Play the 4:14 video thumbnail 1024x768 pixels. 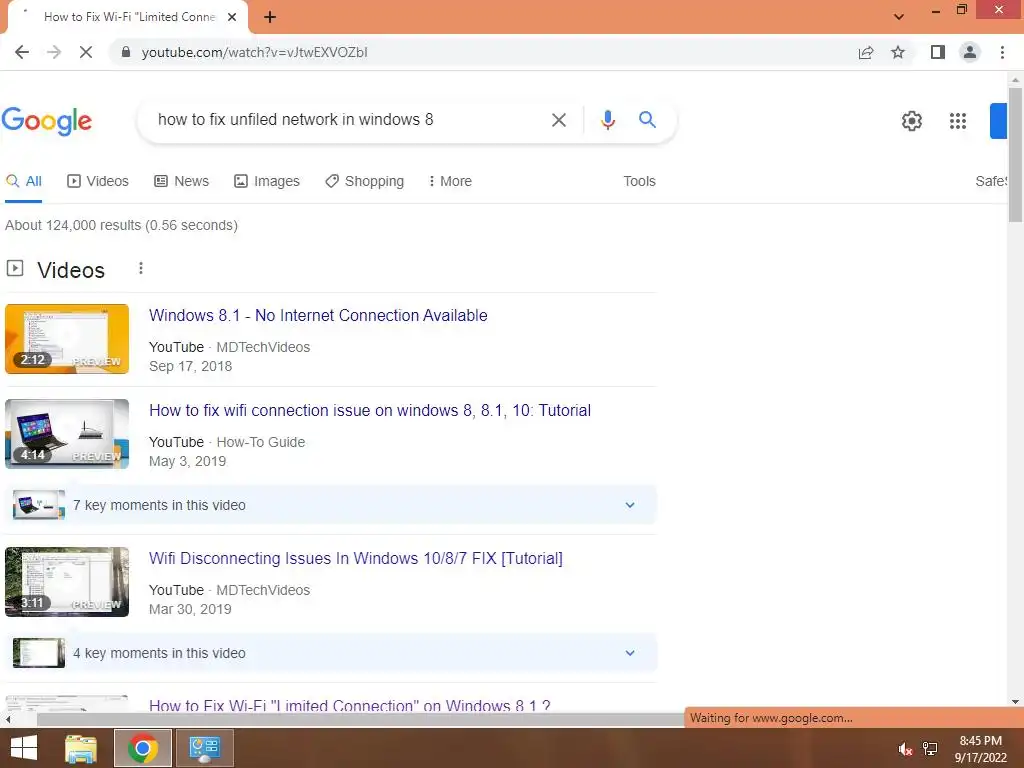point(67,434)
